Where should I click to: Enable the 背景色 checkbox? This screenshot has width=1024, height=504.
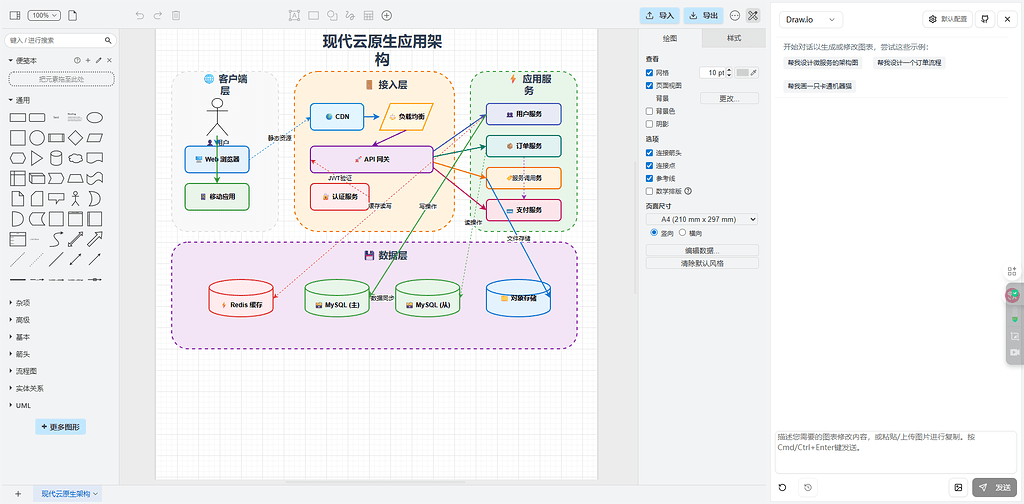point(649,111)
